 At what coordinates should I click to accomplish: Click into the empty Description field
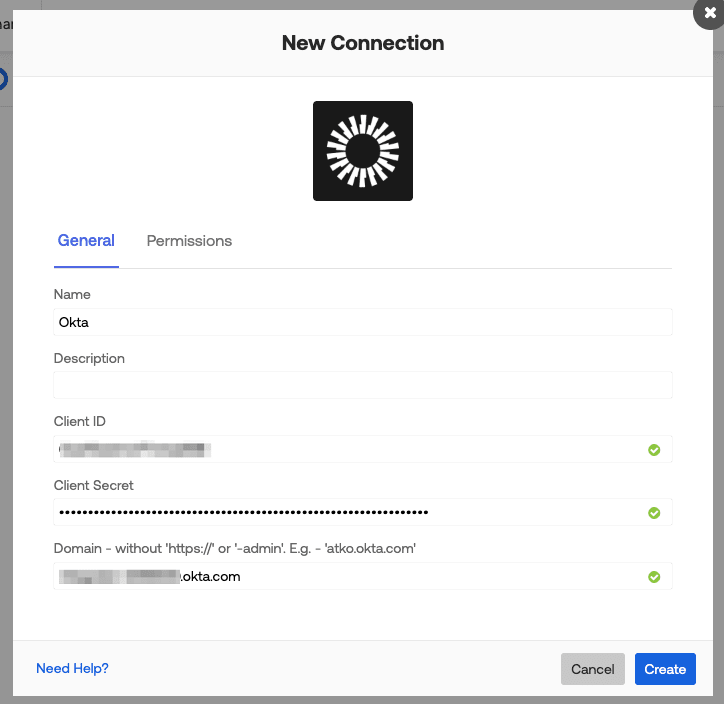pyautogui.click(x=362, y=385)
